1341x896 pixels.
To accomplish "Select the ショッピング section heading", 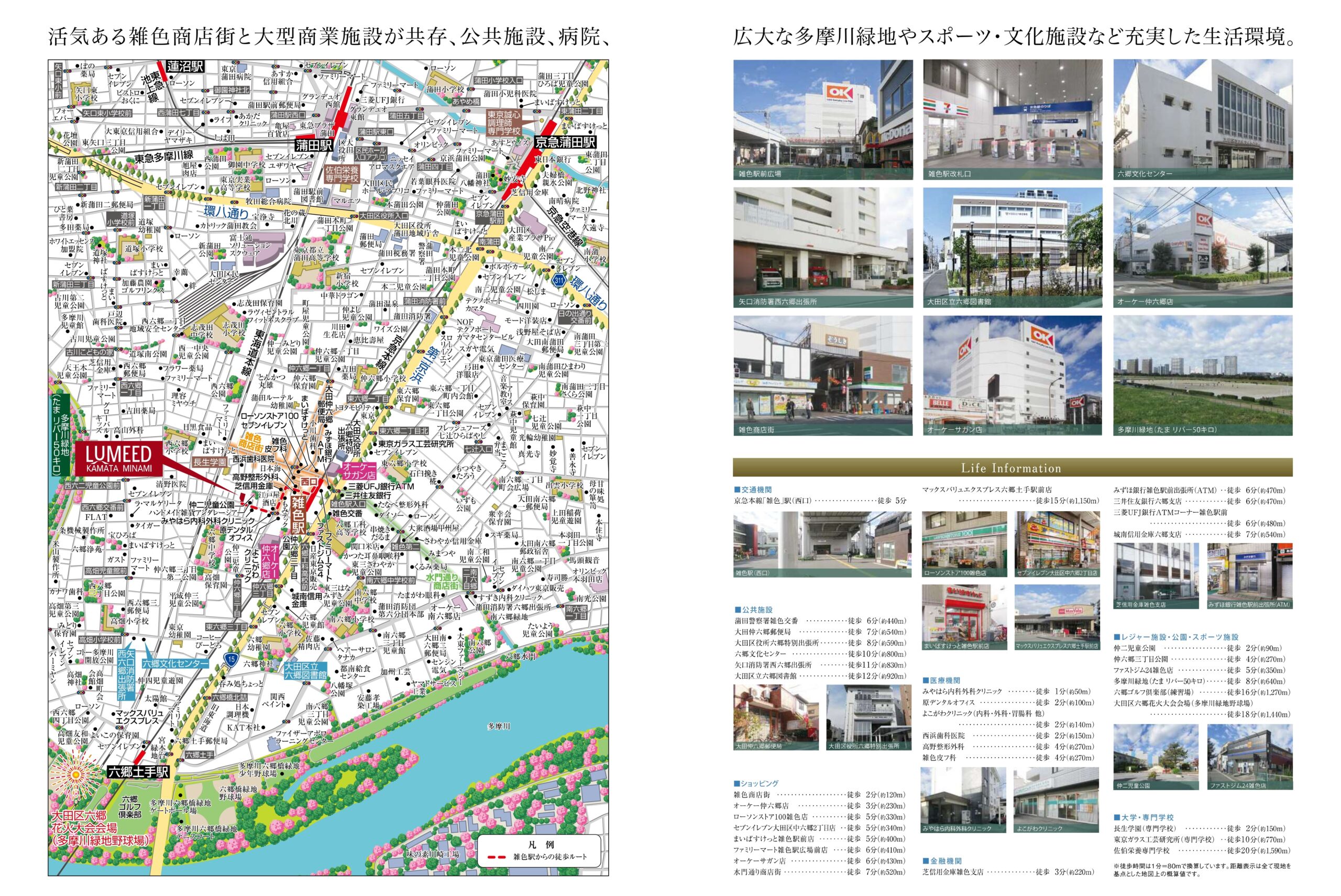I will (756, 783).
